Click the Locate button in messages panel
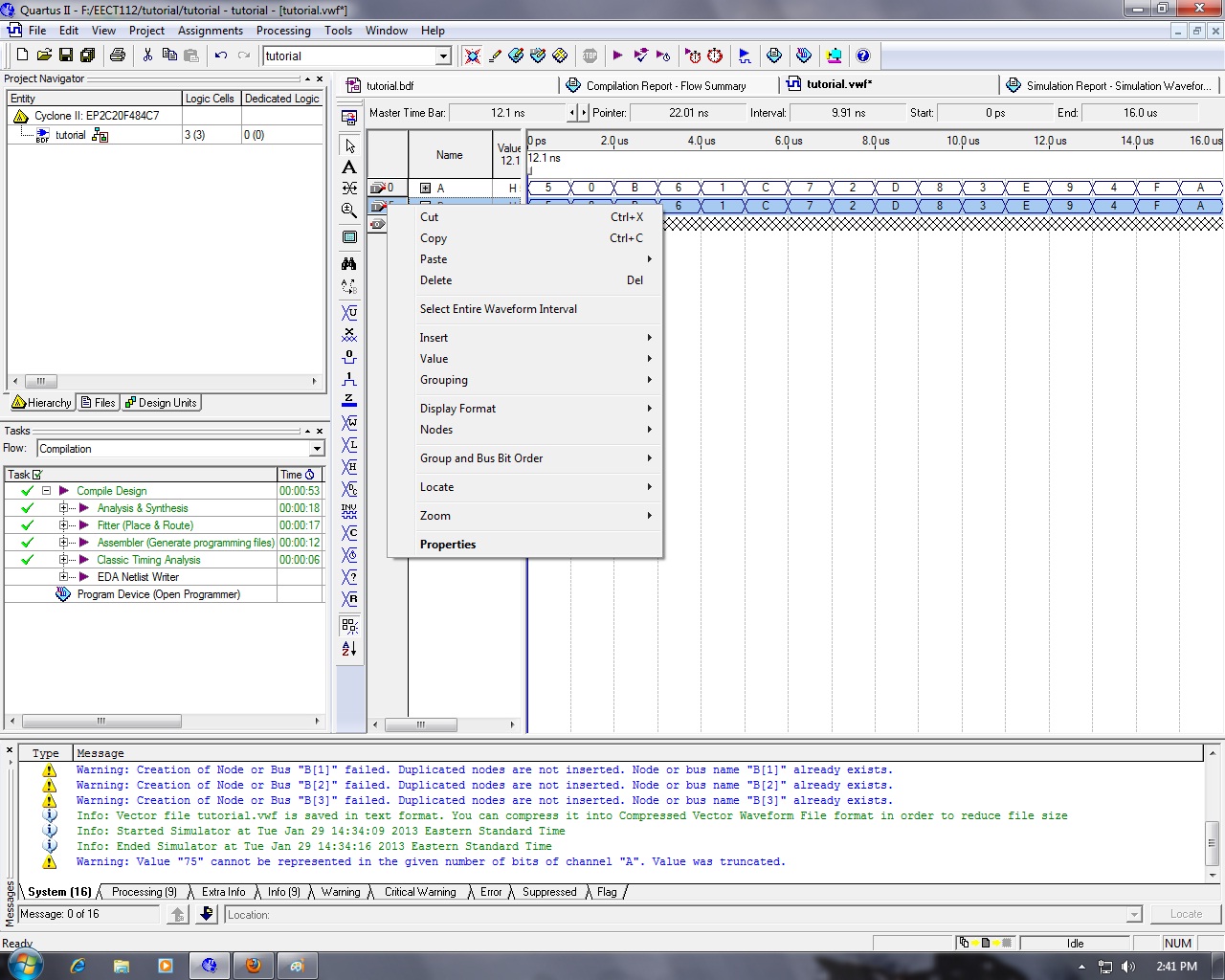The image size is (1225, 980). pos(1186,914)
